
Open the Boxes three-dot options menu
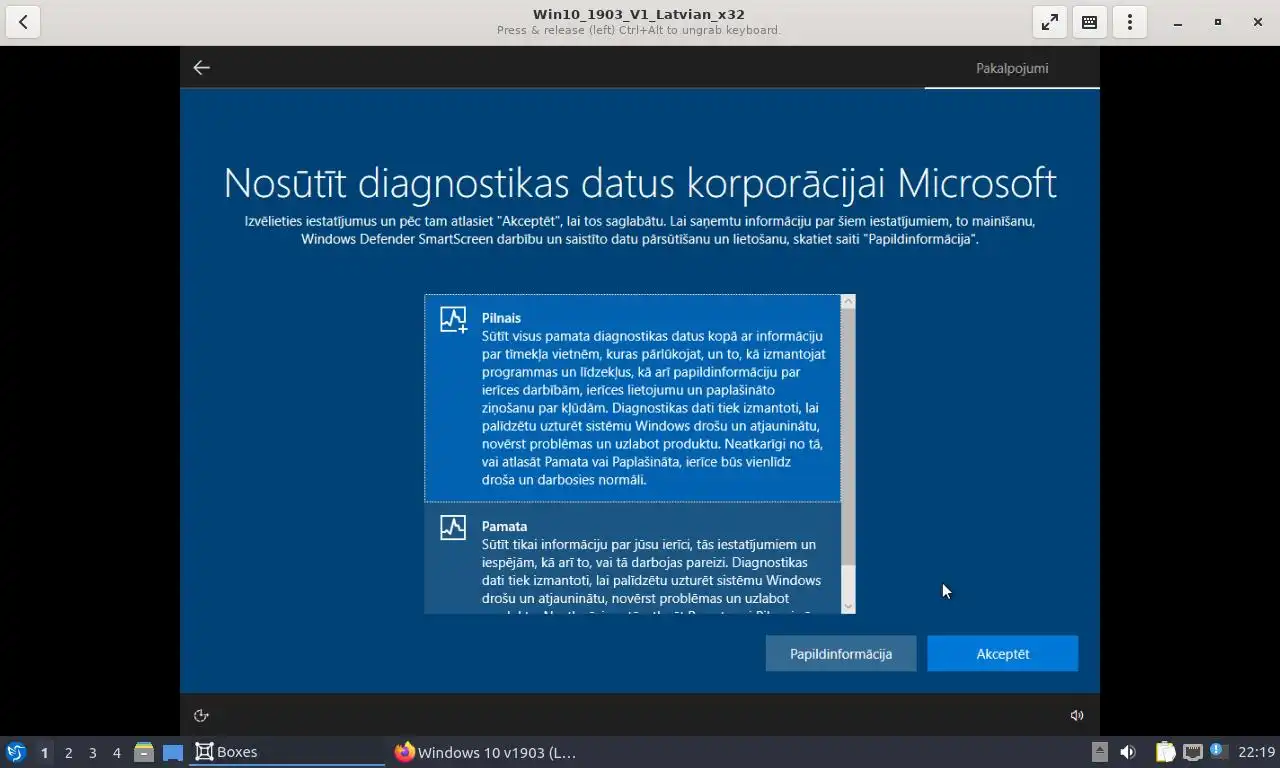pyautogui.click(x=1130, y=22)
